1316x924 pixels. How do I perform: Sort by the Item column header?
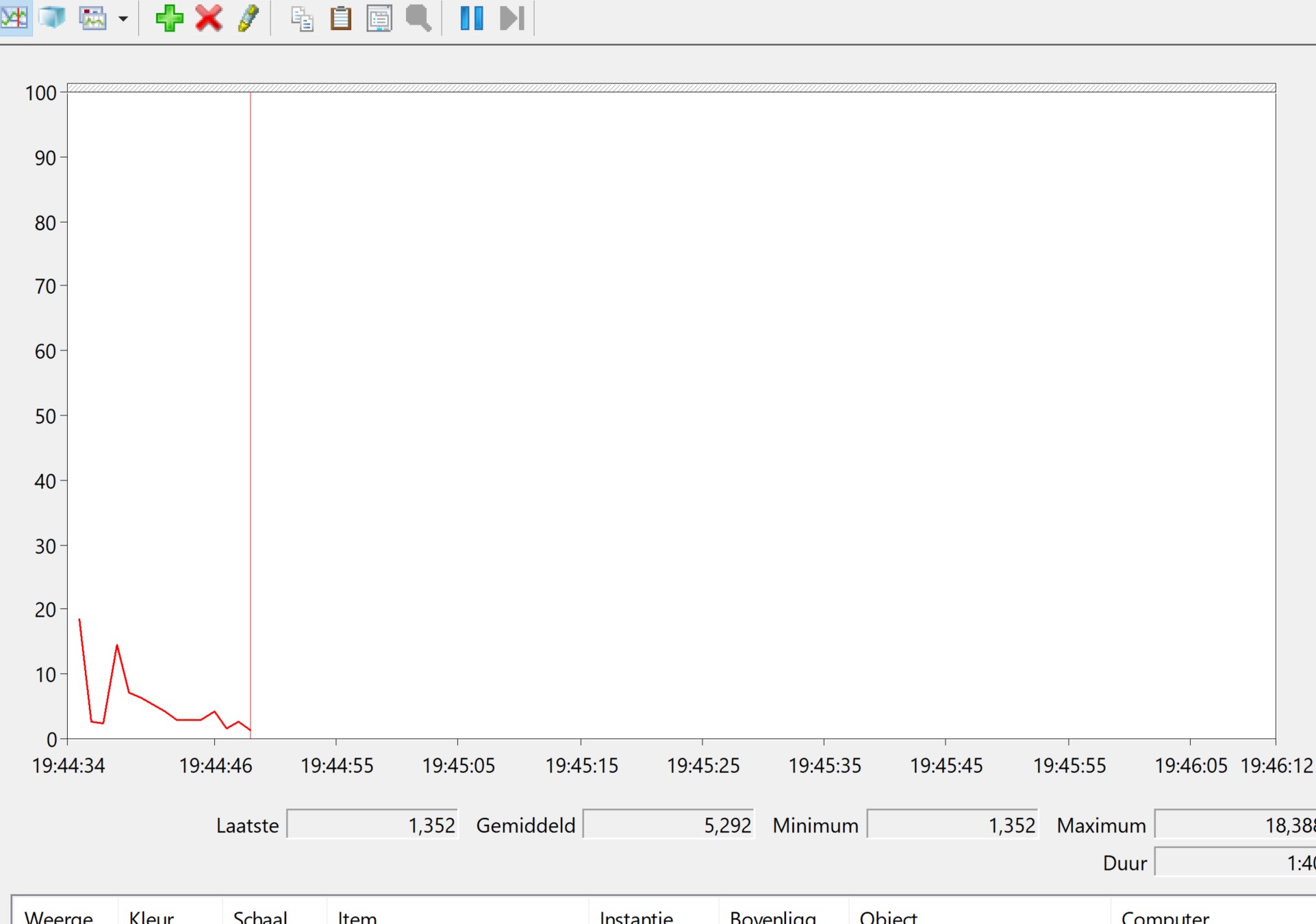click(x=357, y=916)
